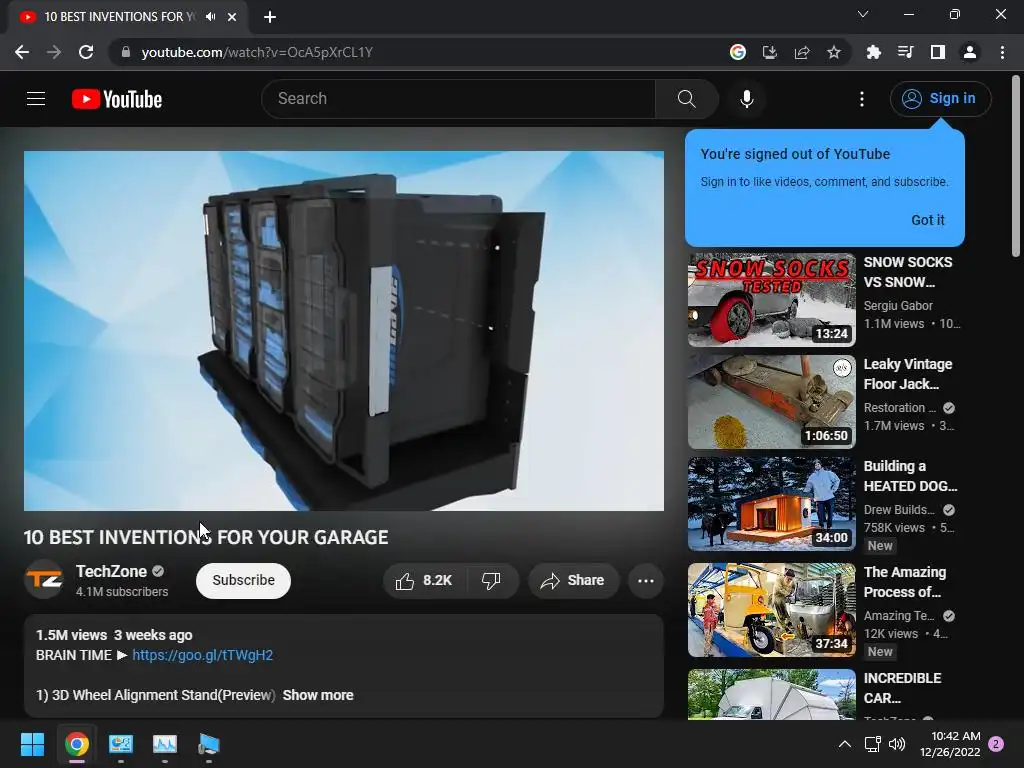
Task: Open more actions ellipsis under video
Action: (646, 581)
